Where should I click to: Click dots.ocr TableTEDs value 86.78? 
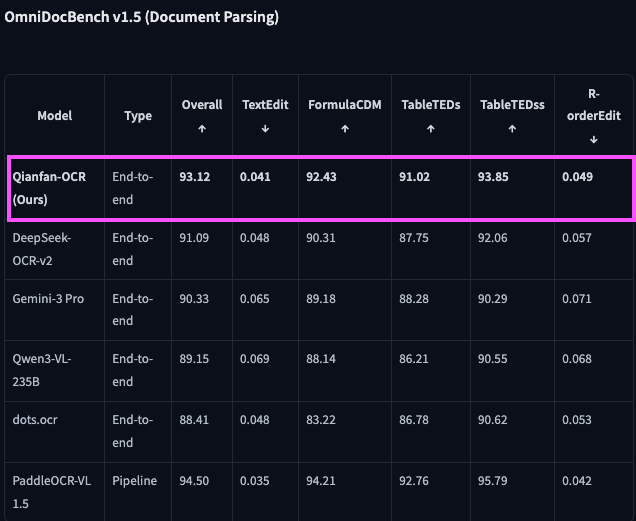pyautogui.click(x=414, y=420)
